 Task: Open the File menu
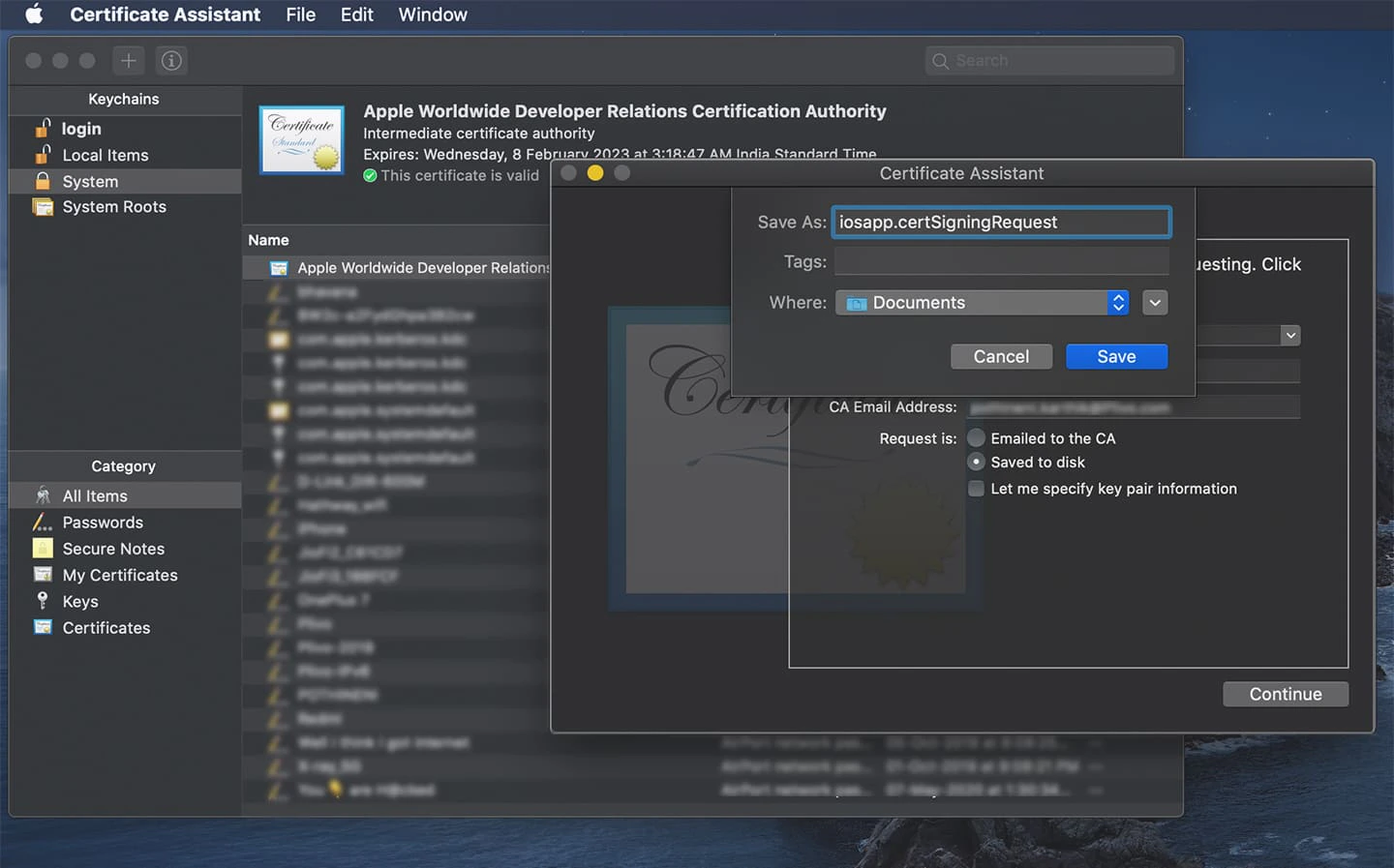300,15
